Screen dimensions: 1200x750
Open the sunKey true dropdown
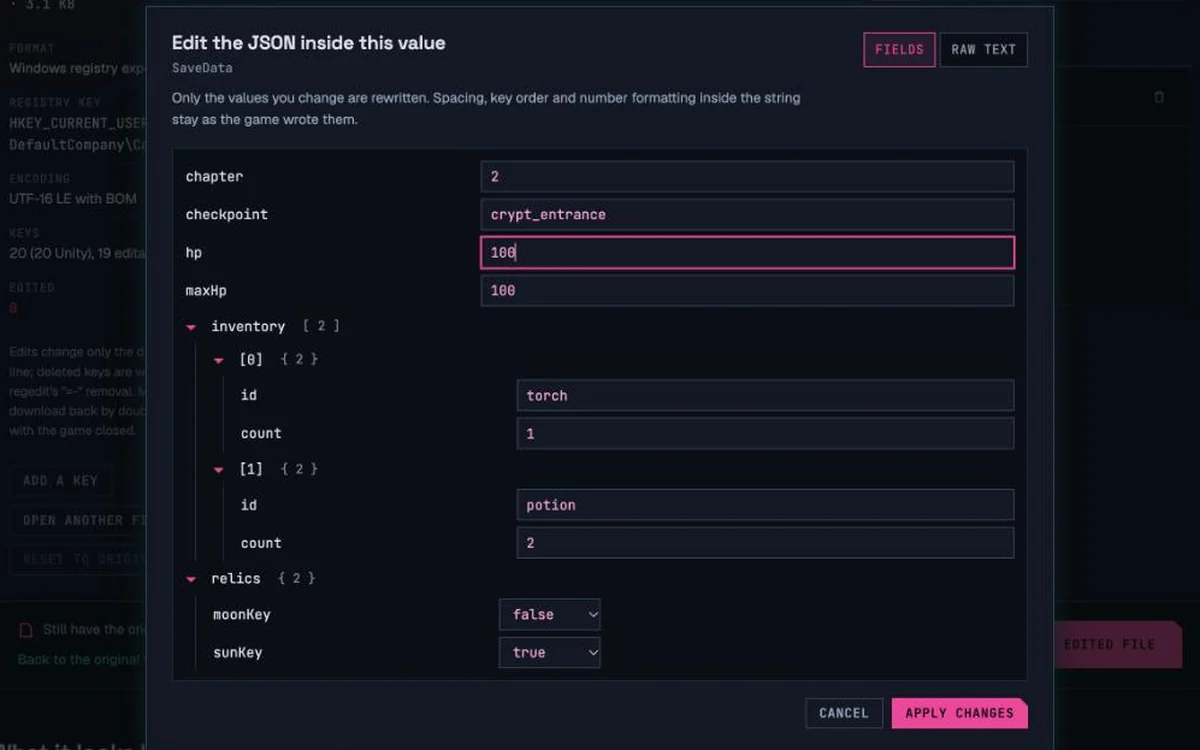coord(550,653)
